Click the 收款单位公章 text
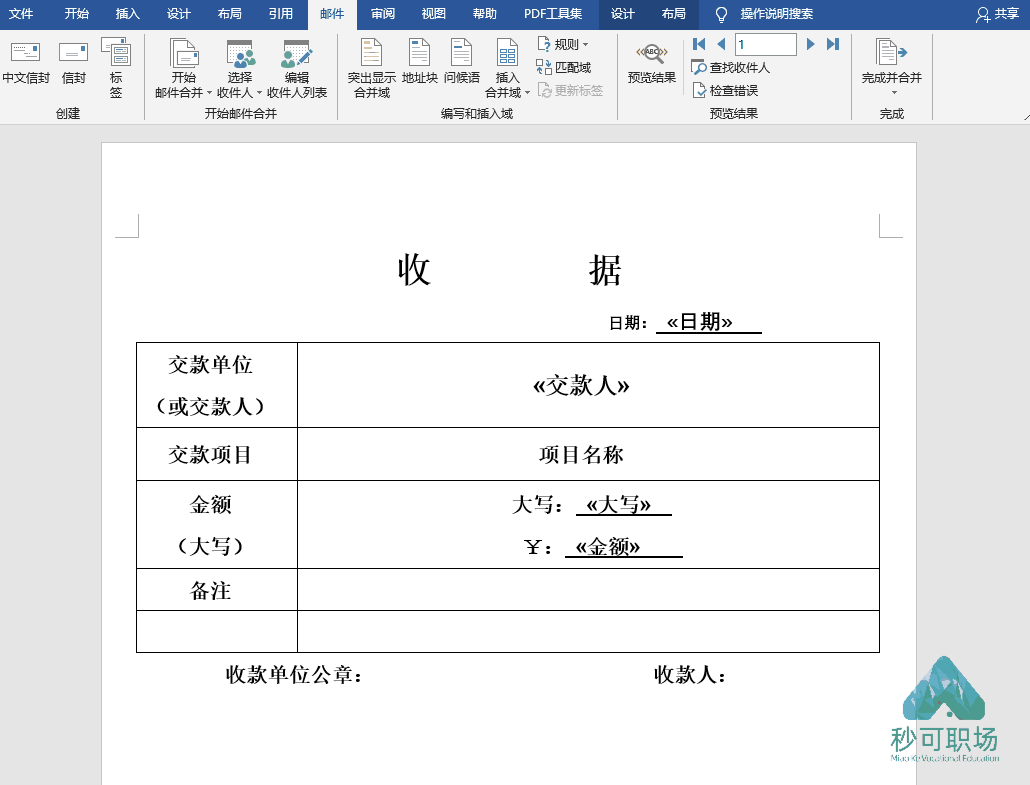The image size is (1030, 785). click(x=294, y=675)
